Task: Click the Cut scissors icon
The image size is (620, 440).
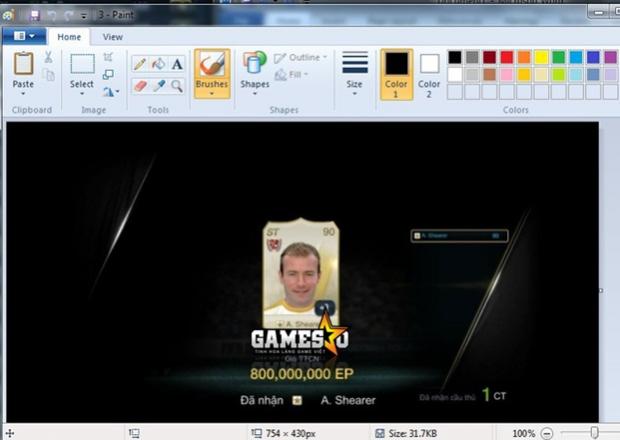Action: pos(48,58)
